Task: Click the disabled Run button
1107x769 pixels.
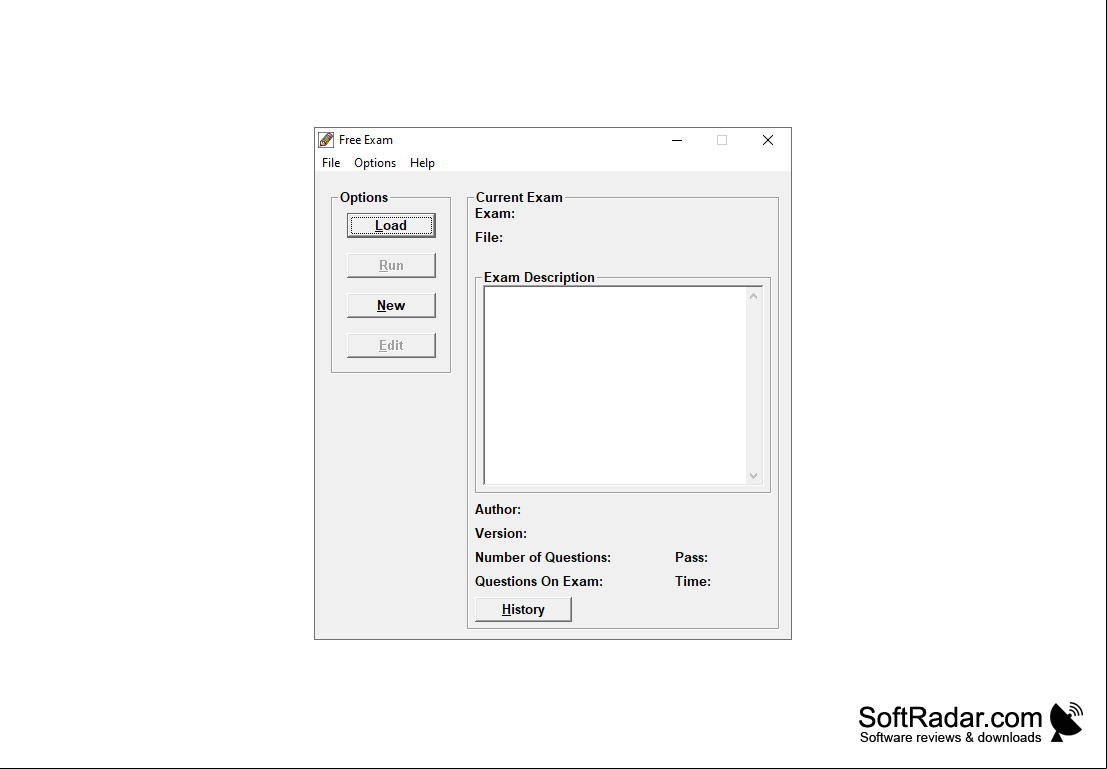Action: tap(391, 266)
